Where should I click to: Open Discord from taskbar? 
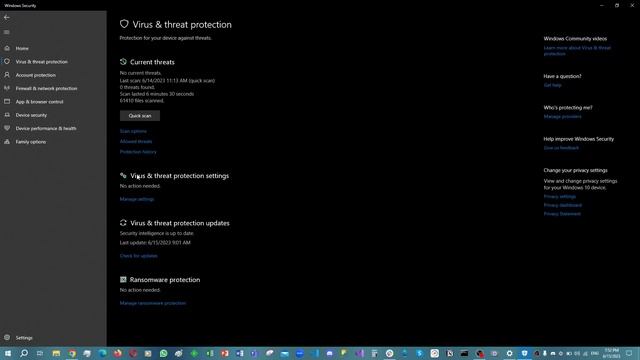pyautogui.click(x=329, y=353)
